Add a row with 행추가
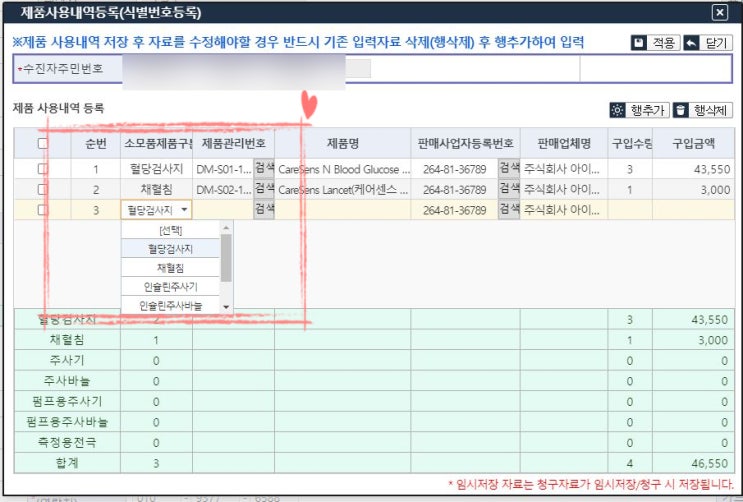 pyautogui.click(x=639, y=110)
